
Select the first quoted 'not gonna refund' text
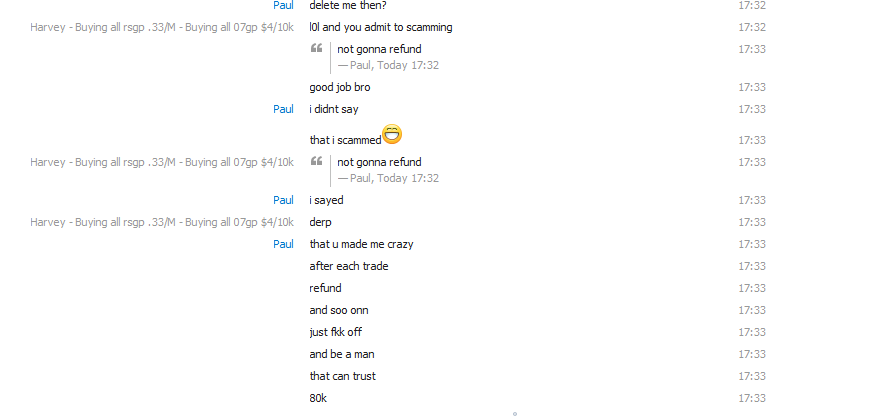379,49
